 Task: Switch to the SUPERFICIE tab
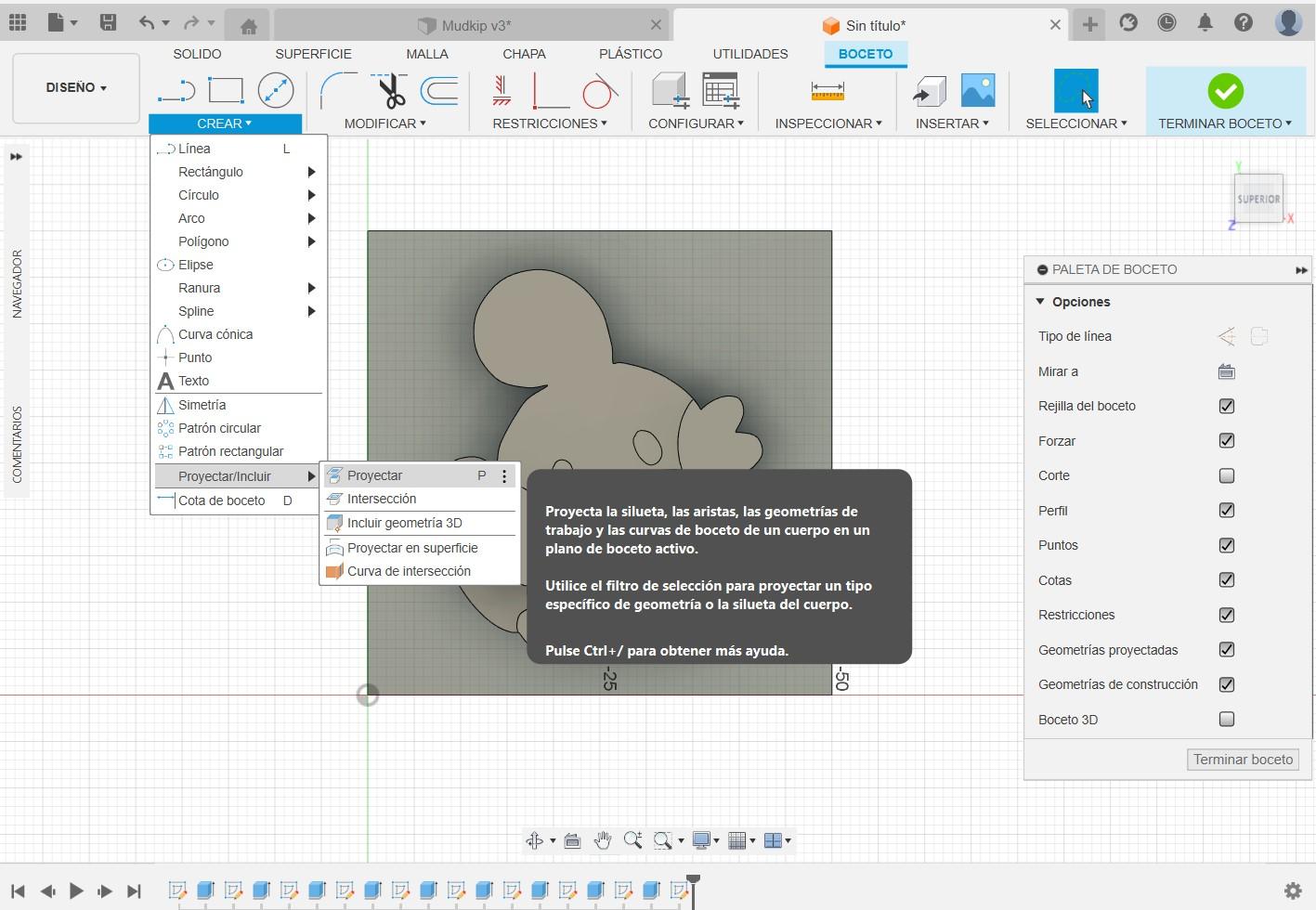coord(313,54)
